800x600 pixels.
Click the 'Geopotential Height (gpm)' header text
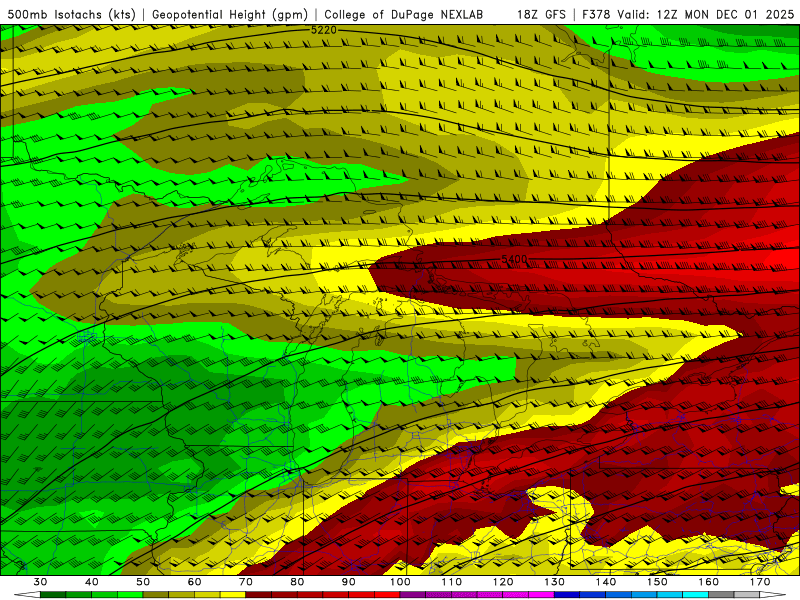coord(230,15)
